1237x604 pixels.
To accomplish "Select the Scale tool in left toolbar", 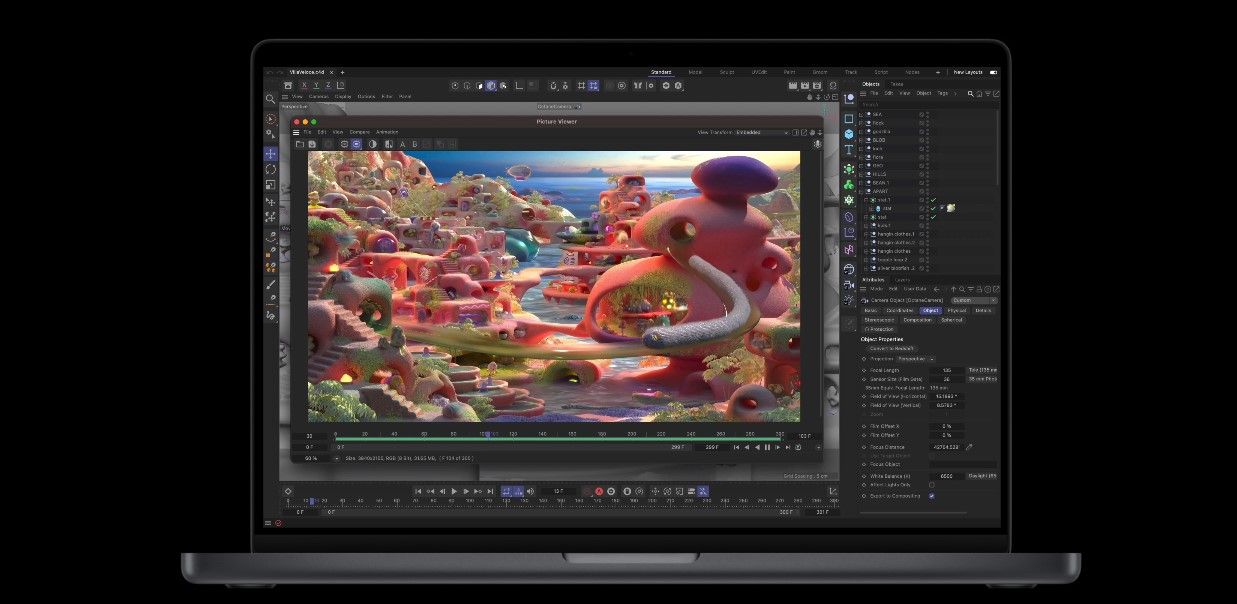I will coord(271,185).
